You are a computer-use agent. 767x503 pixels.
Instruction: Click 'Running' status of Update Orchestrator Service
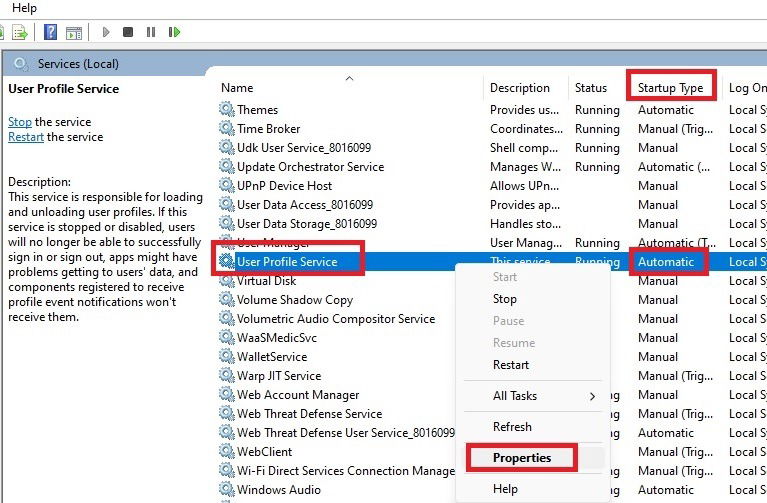[x=597, y=167]
